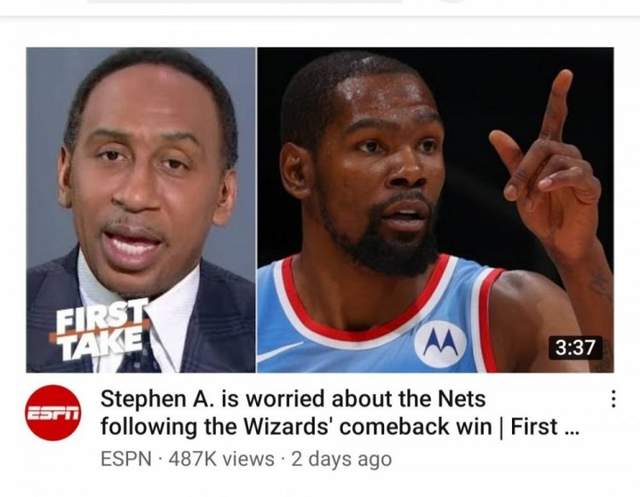
Task: Play the Stephen A. Nets video thumbnail
Action: [320, 210]
